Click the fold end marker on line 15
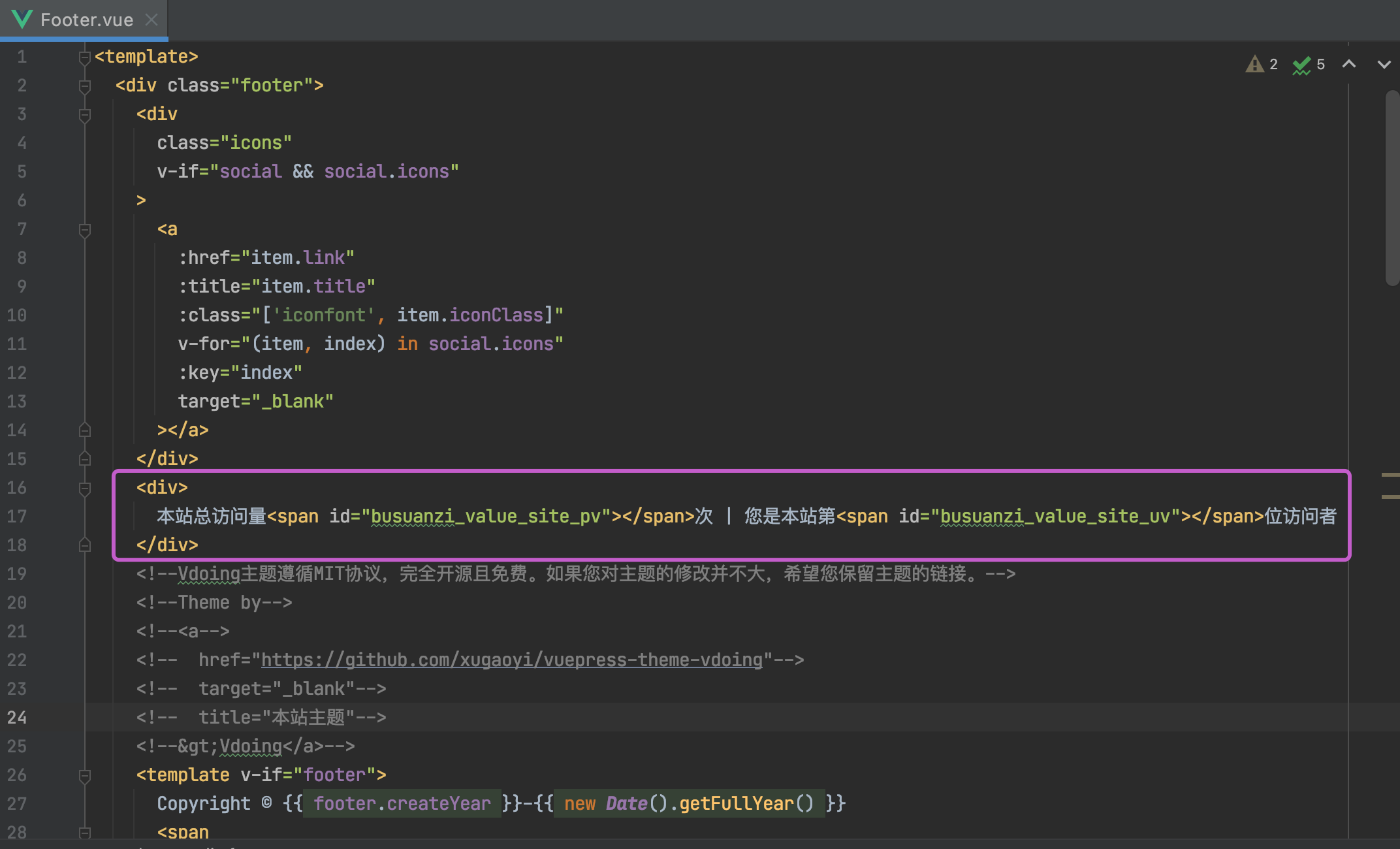Viewport: 1400px width, 849px height. click(x=84, y=459)
